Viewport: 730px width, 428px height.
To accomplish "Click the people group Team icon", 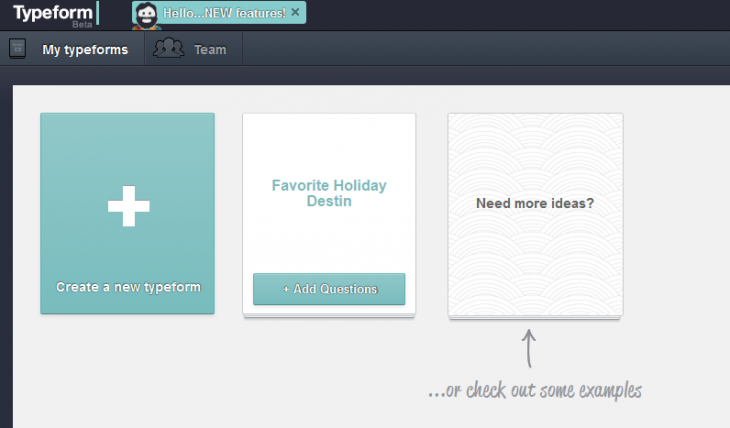I will (169, 49).
